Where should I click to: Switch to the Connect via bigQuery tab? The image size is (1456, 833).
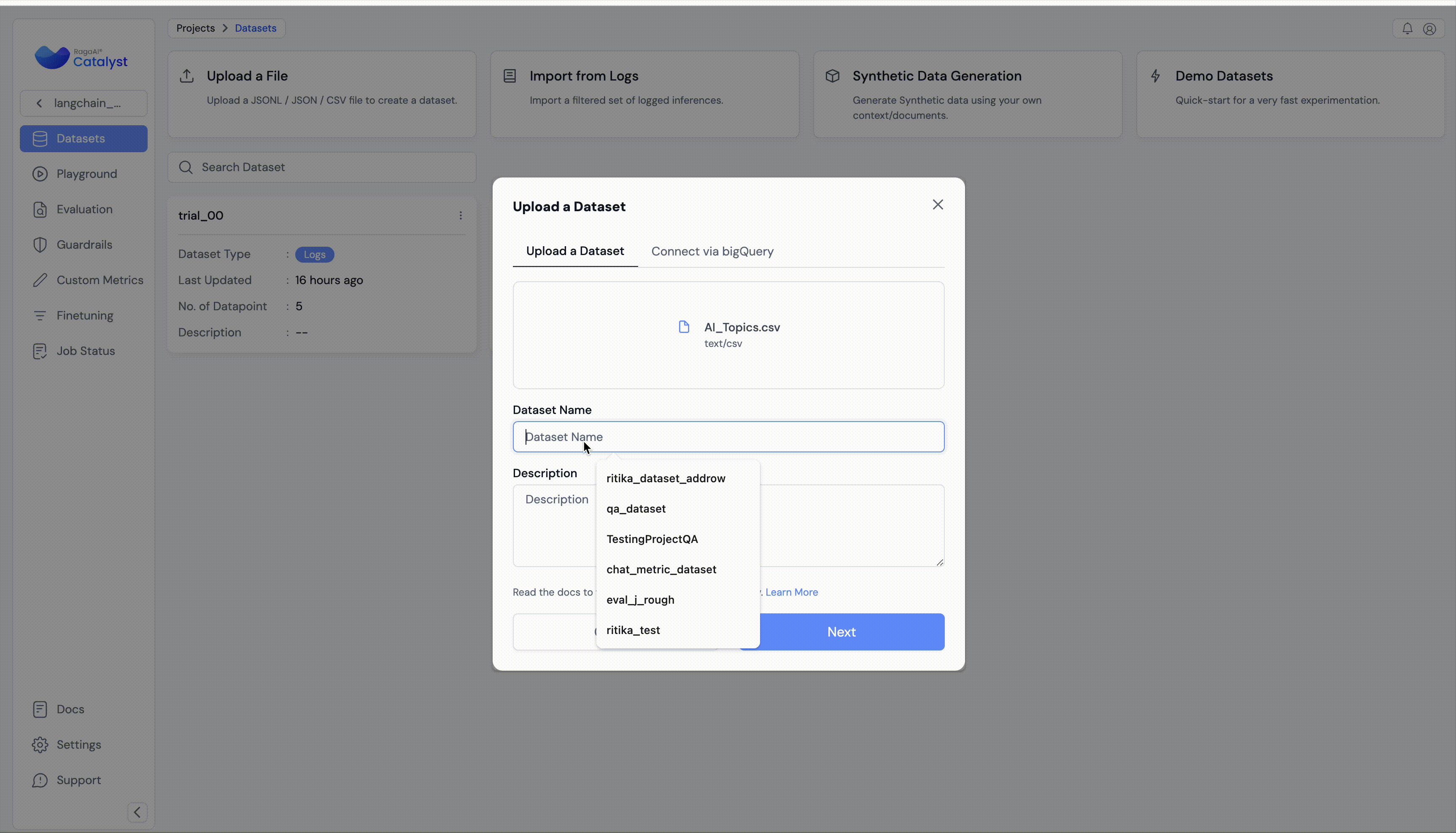712,252
